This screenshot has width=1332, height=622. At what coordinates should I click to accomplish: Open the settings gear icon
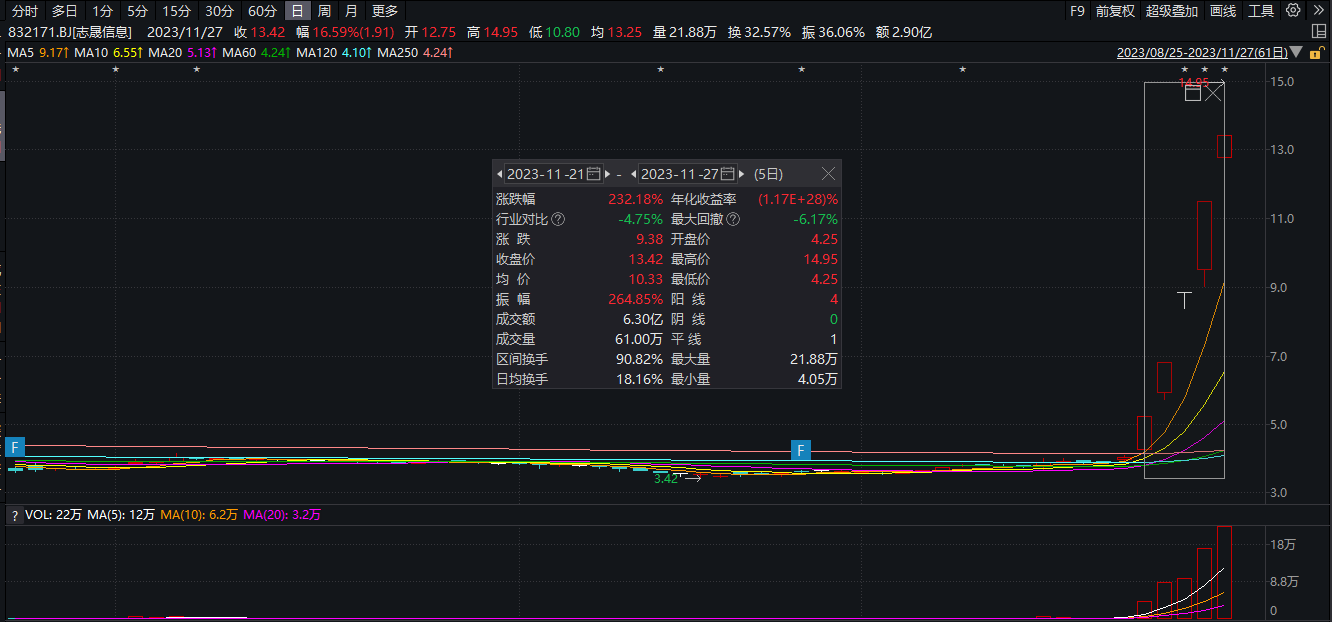pos(1293,11)
